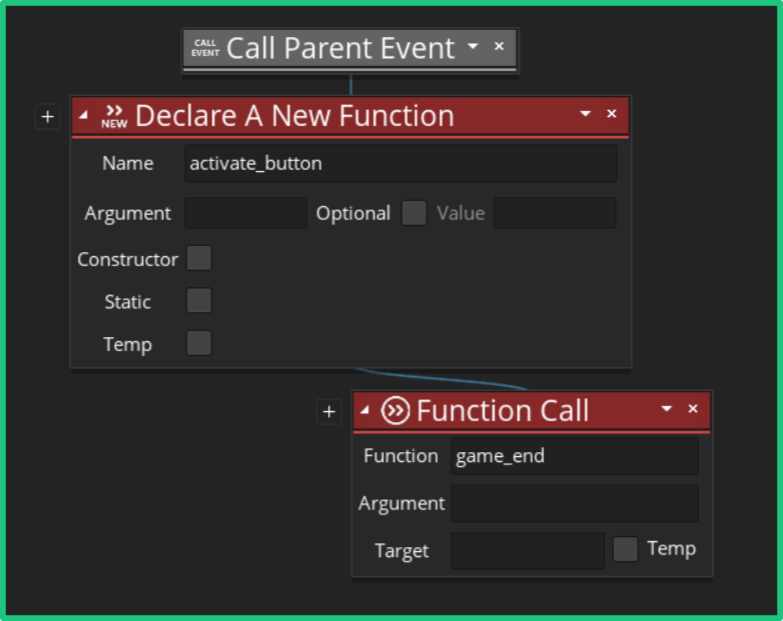Enable the Optional checkbox

[414, 213]
